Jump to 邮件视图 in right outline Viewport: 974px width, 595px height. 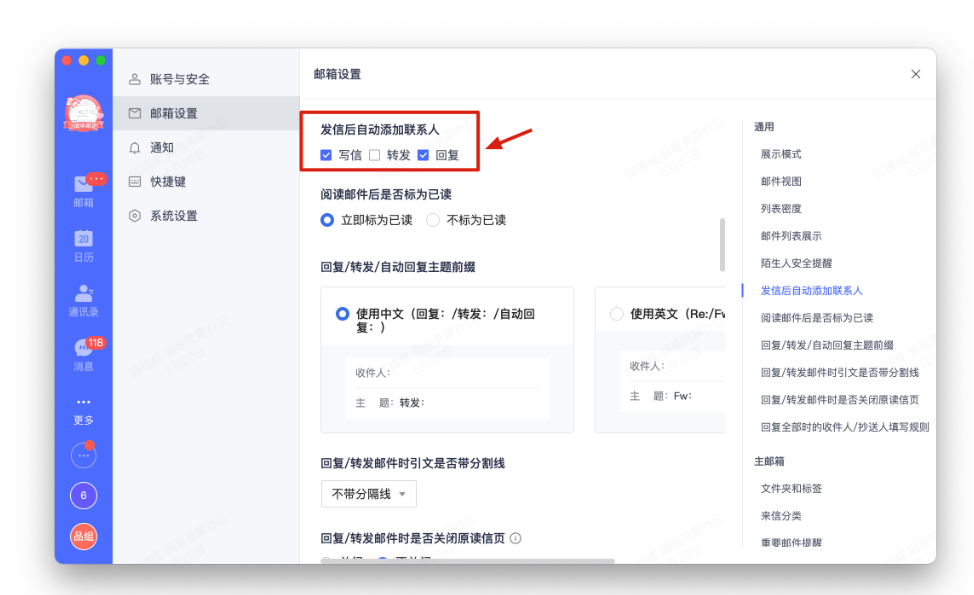781,181
